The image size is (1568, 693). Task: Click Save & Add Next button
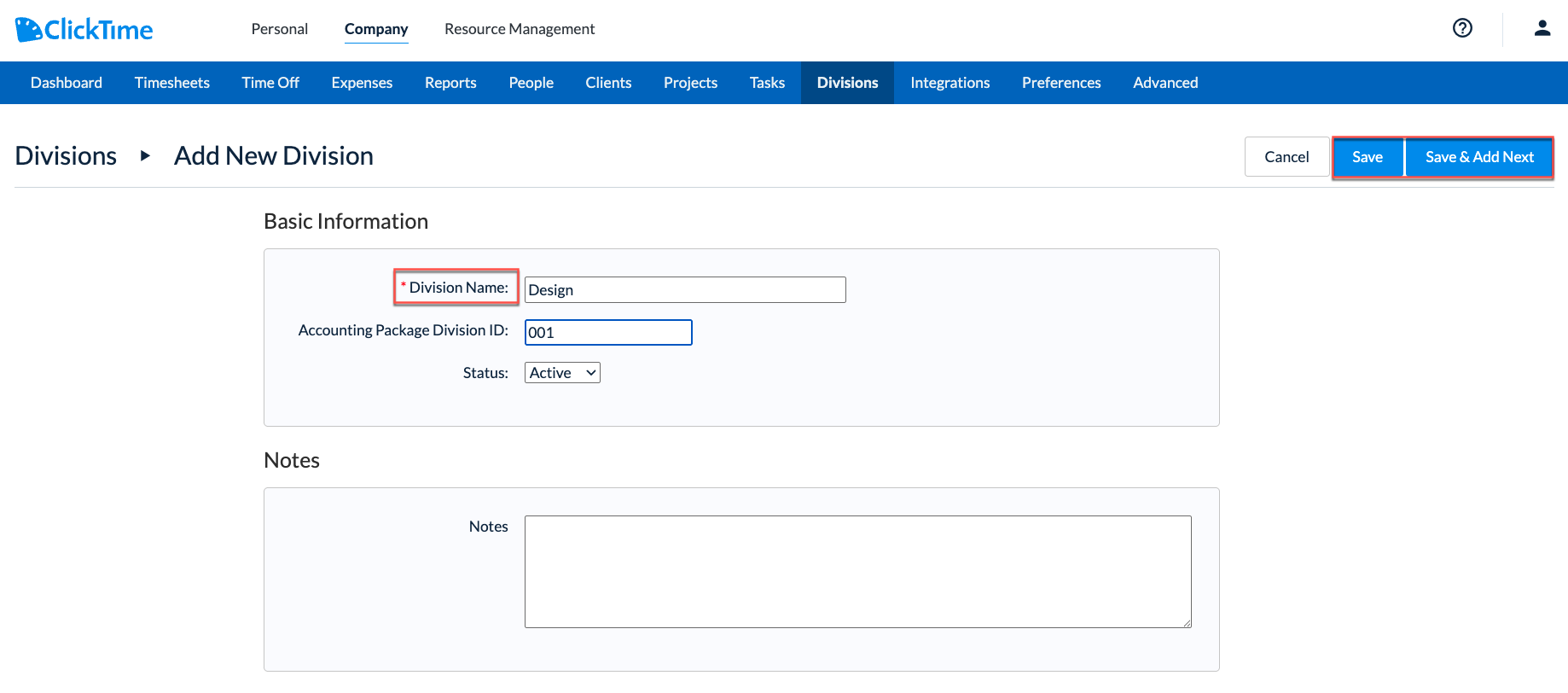pyautogui.click(x=1479, y=157)
